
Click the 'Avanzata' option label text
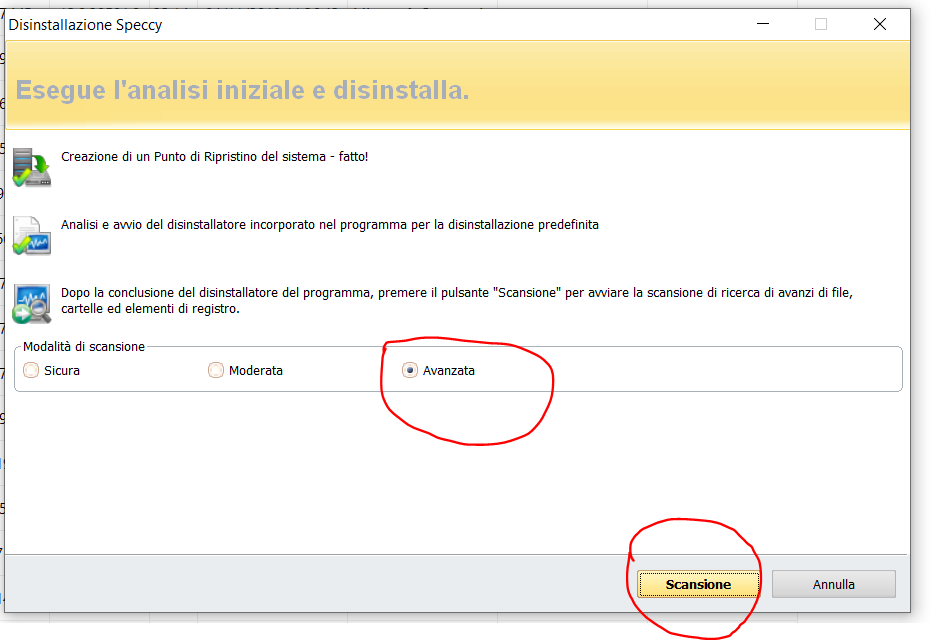pyautogui.click(x=449, y=370)
